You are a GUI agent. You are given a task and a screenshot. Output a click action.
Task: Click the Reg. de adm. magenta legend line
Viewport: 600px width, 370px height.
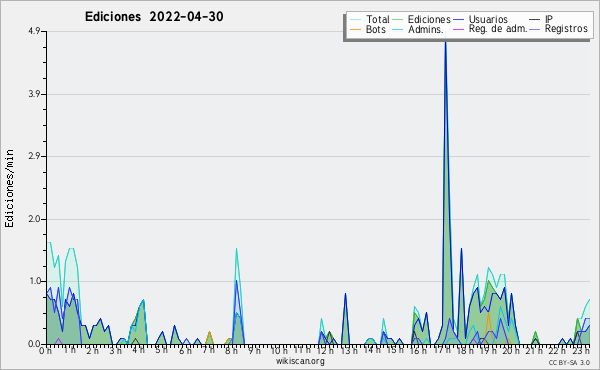tap(458, 29)
